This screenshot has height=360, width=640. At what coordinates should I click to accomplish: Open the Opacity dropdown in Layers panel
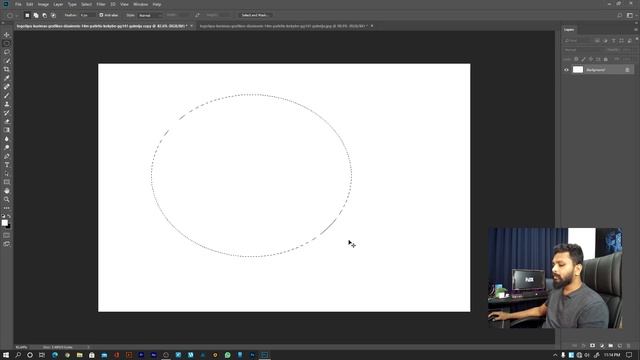pos(627,50)
